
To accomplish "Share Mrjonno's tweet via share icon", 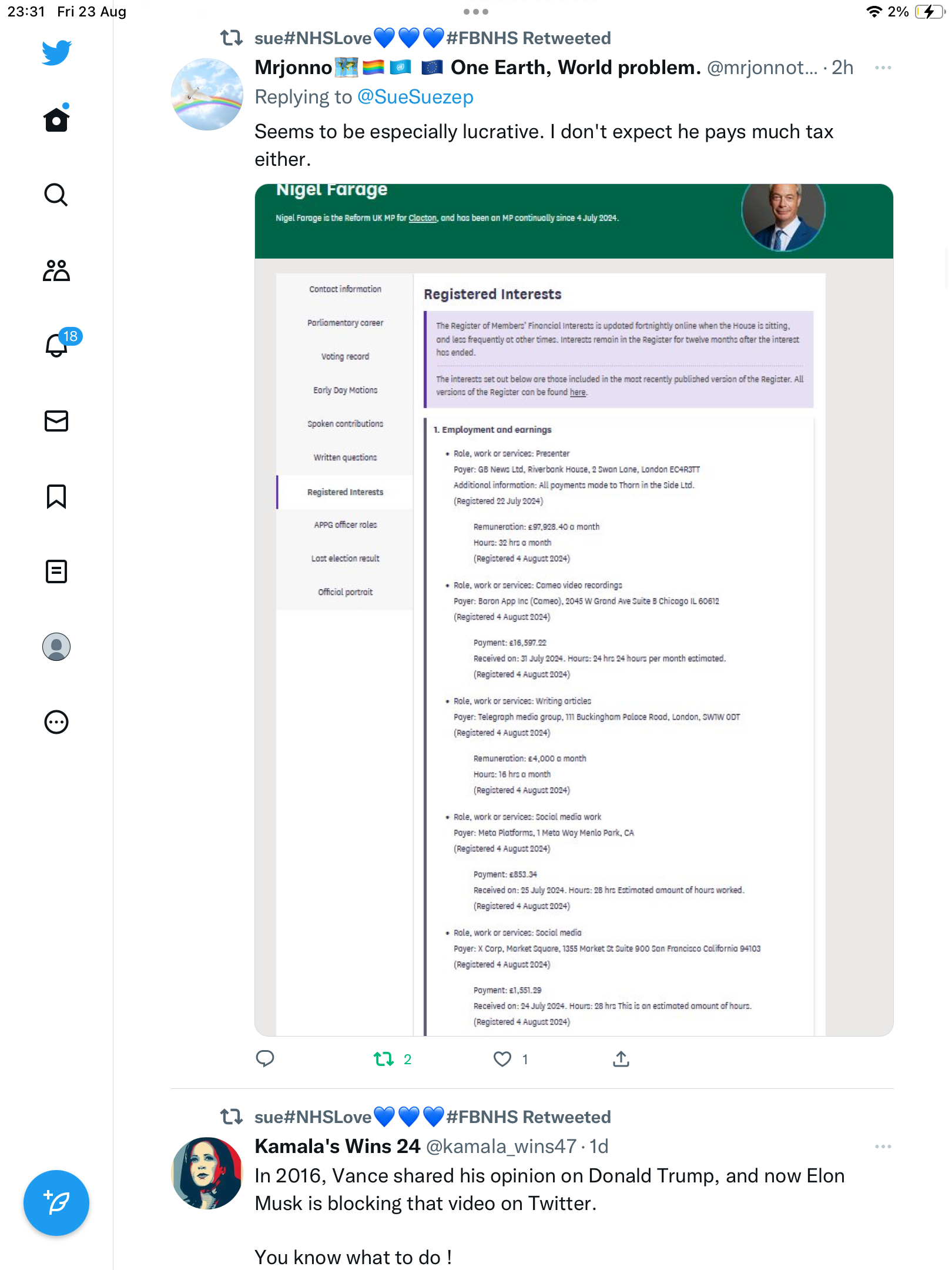I will coord(621,1059).
